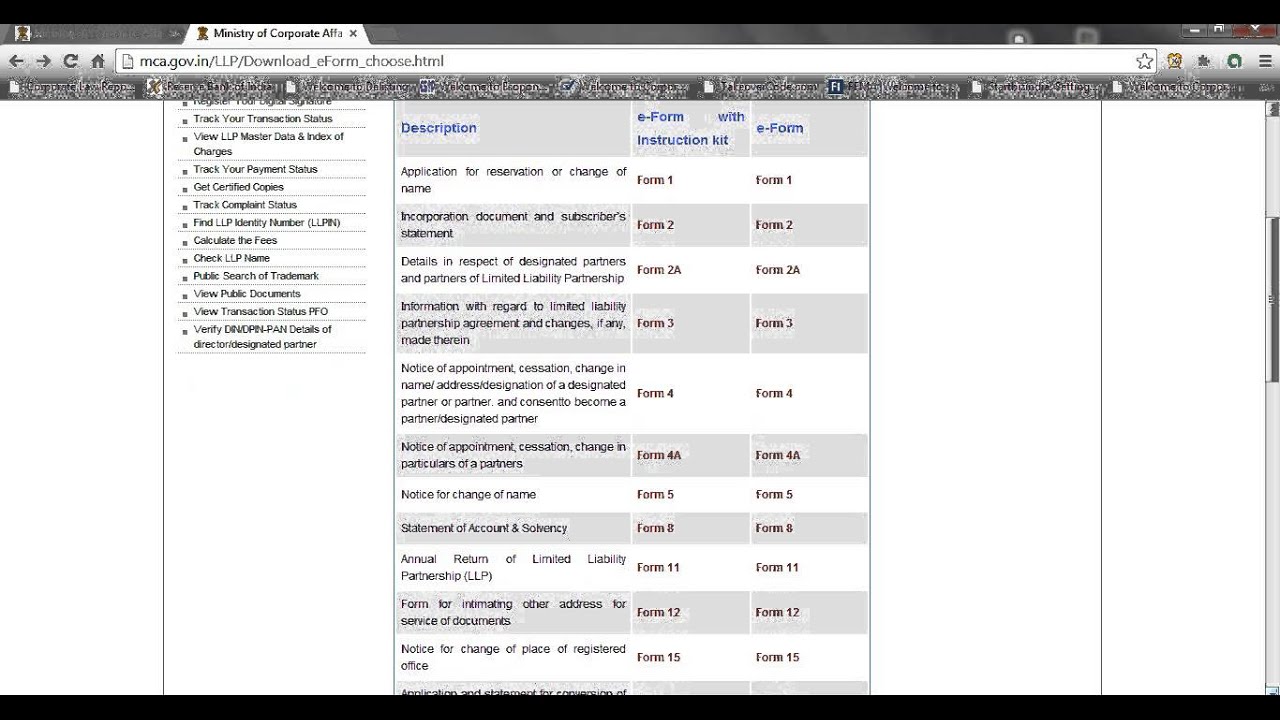Download Form 2 with instruction kit

[x=655, y=225]
